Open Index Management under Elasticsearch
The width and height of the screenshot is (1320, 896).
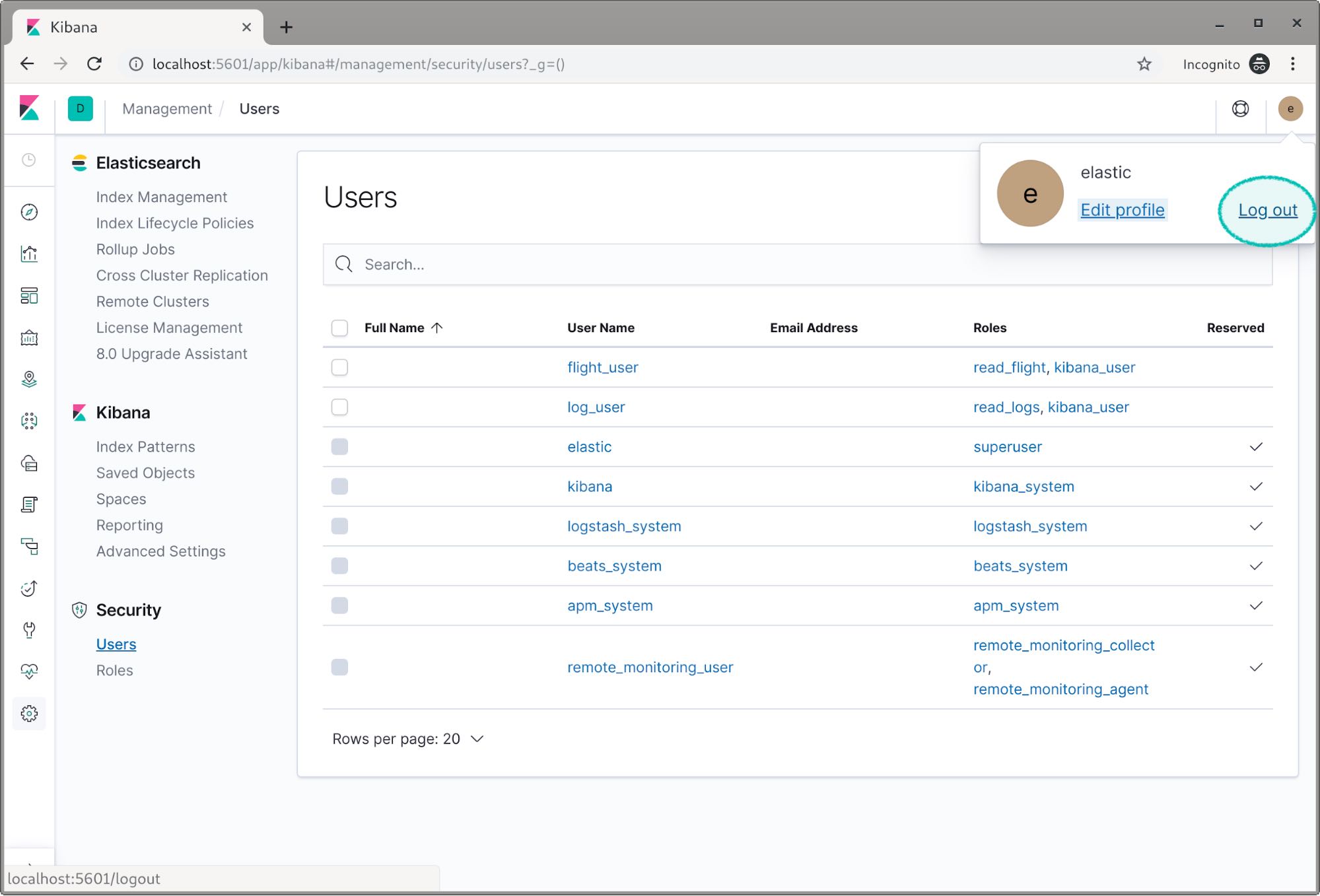(161, 197)
